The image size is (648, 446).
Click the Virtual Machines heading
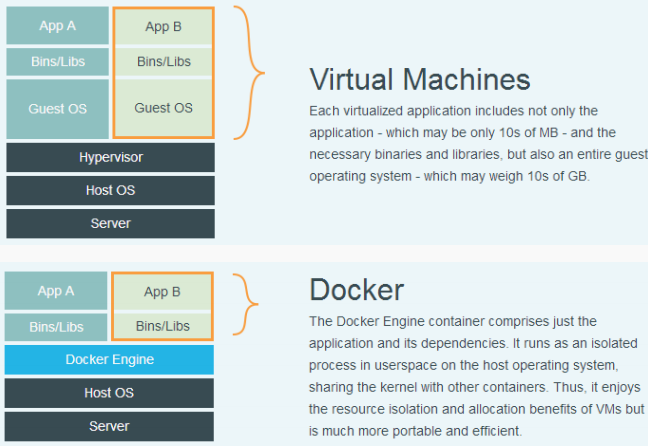419,79
